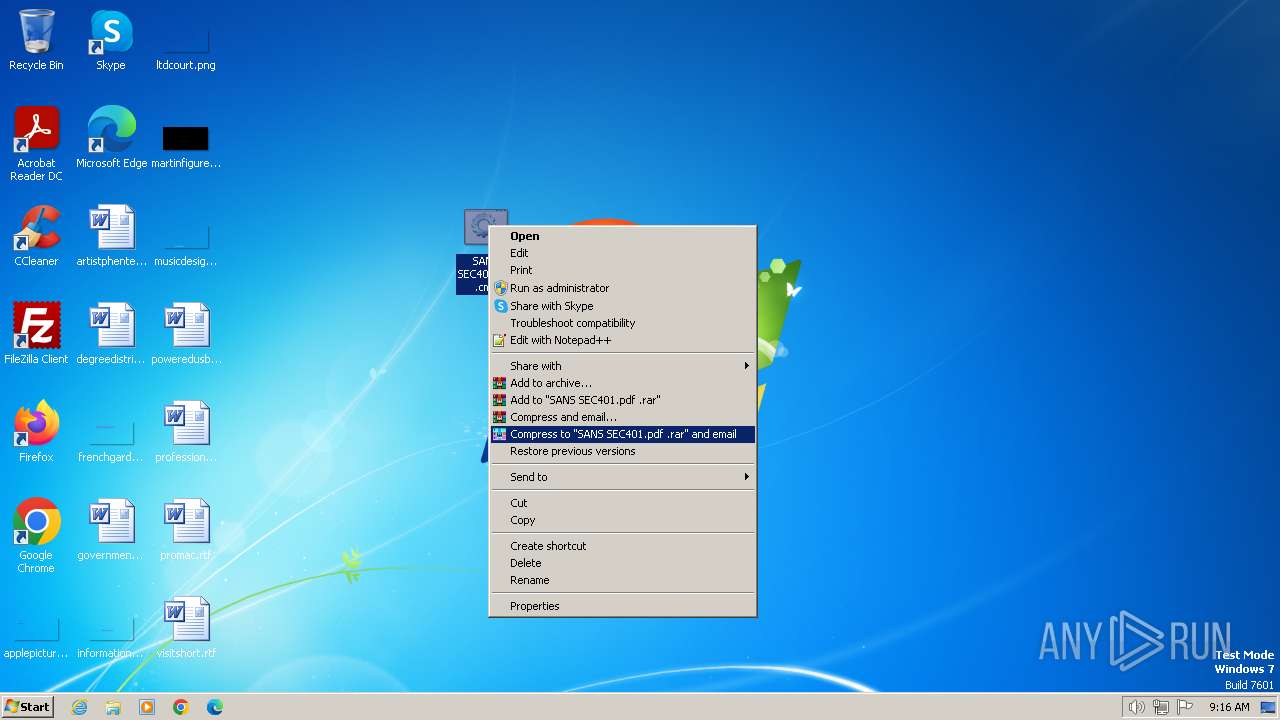The width and height of the screenshot is (1280, 720).
Task: Select the promac.rtf document icon
Action: pos(186,530)
